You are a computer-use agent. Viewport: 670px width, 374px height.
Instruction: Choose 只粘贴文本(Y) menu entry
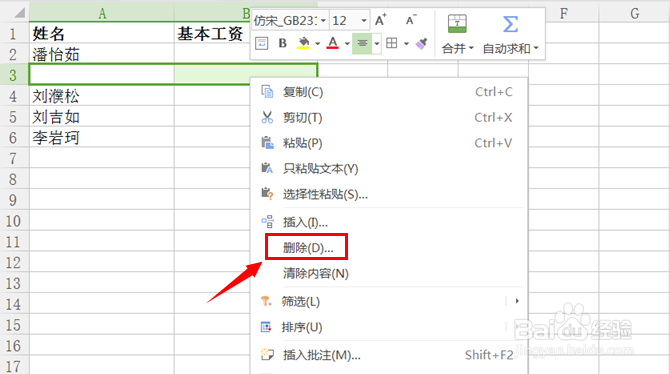point(389,169)
